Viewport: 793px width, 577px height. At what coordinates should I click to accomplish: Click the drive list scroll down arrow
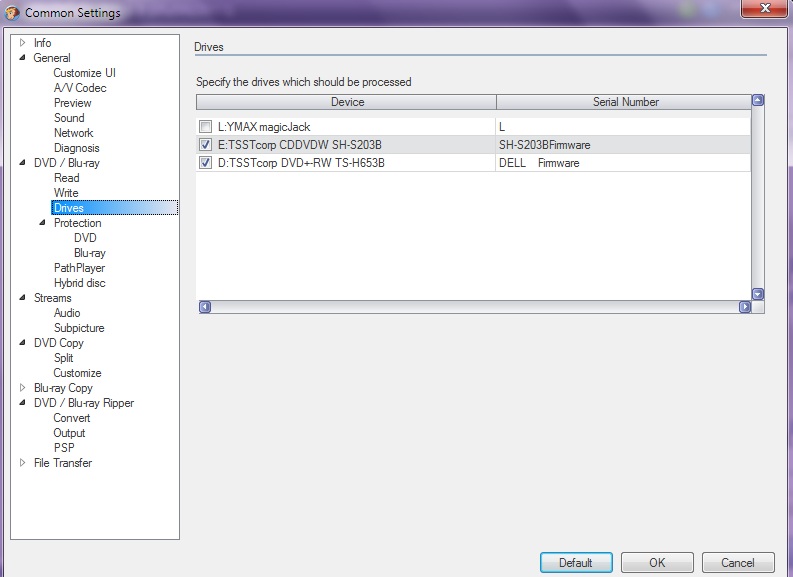click(758, 294)
